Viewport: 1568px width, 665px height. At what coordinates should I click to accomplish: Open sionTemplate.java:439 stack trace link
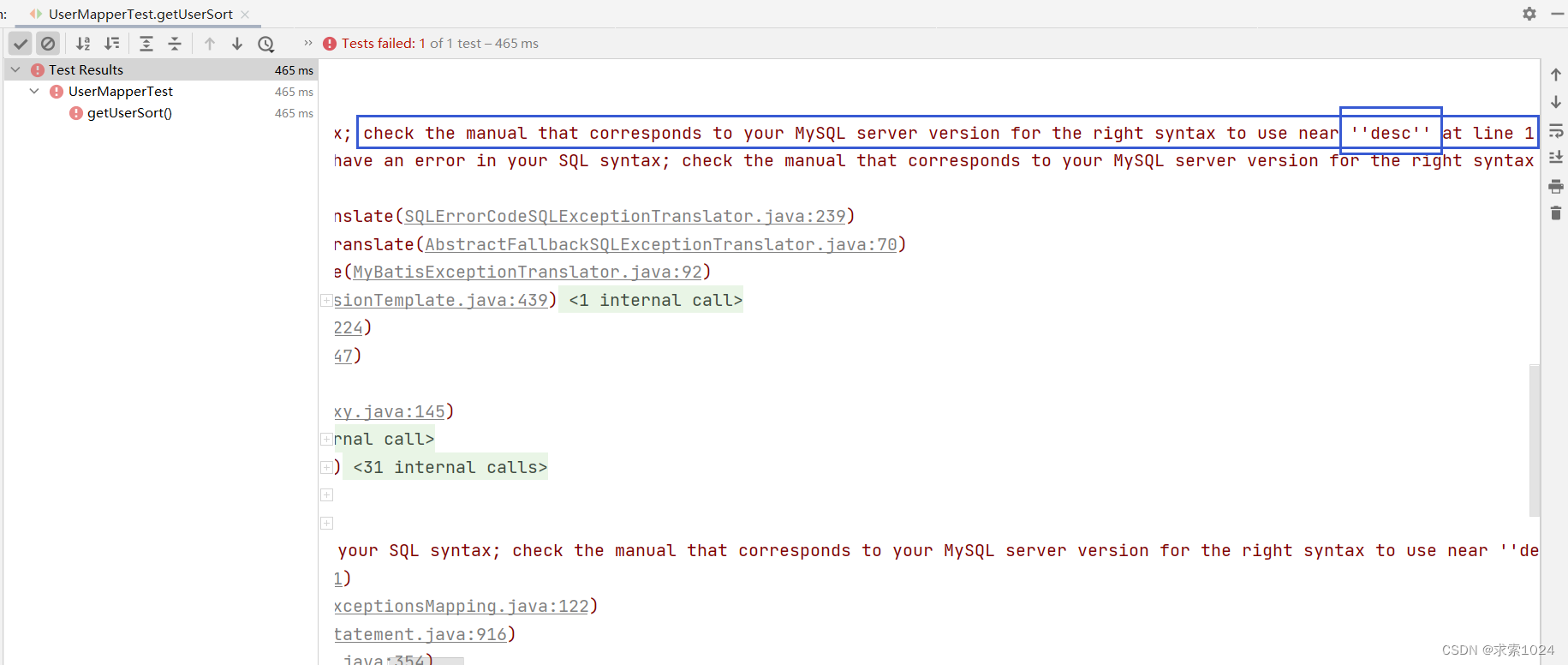coord(441,300)
